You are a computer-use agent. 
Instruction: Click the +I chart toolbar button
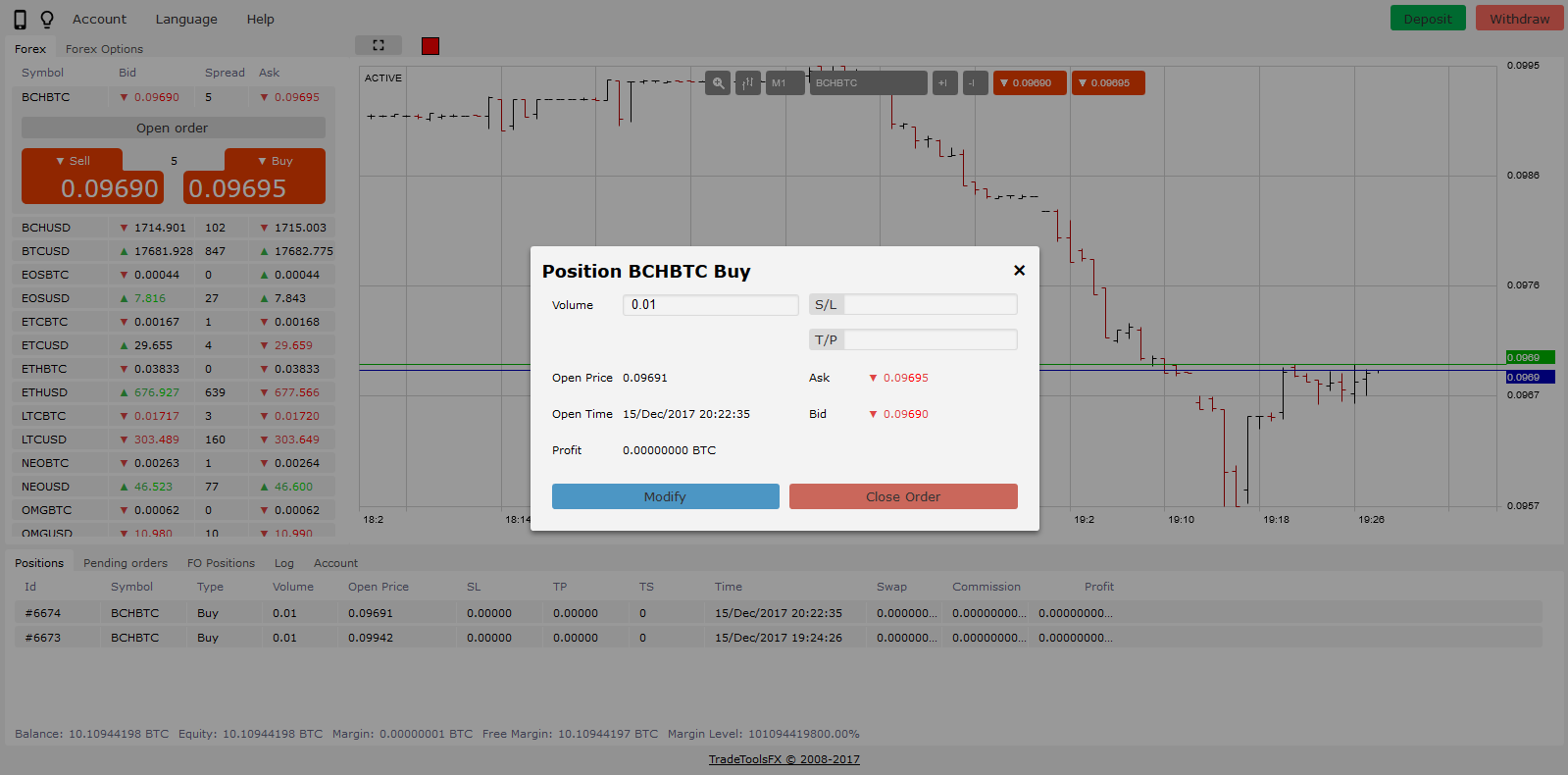(x=944, y=83)
